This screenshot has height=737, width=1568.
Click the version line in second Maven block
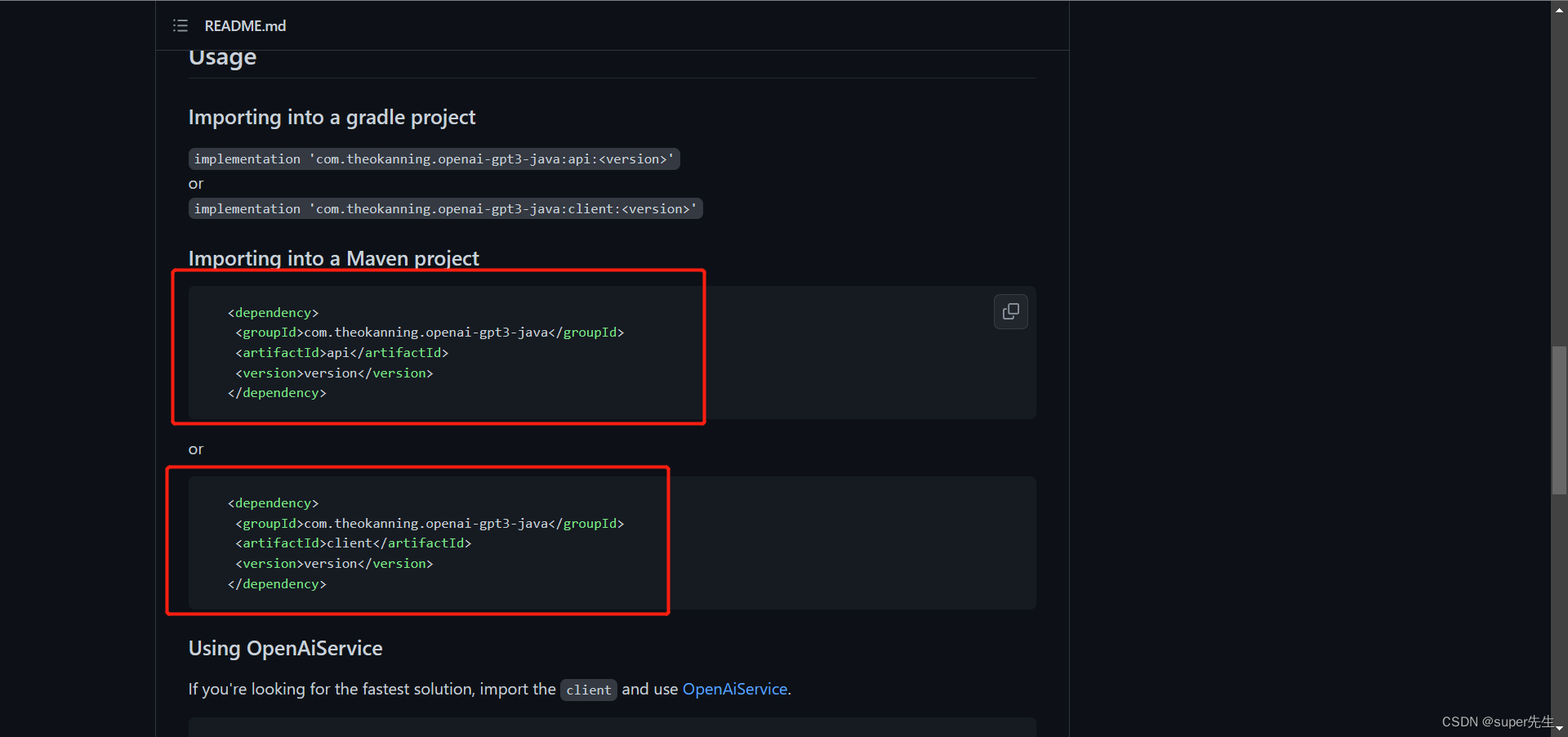(x=335, y=564)
